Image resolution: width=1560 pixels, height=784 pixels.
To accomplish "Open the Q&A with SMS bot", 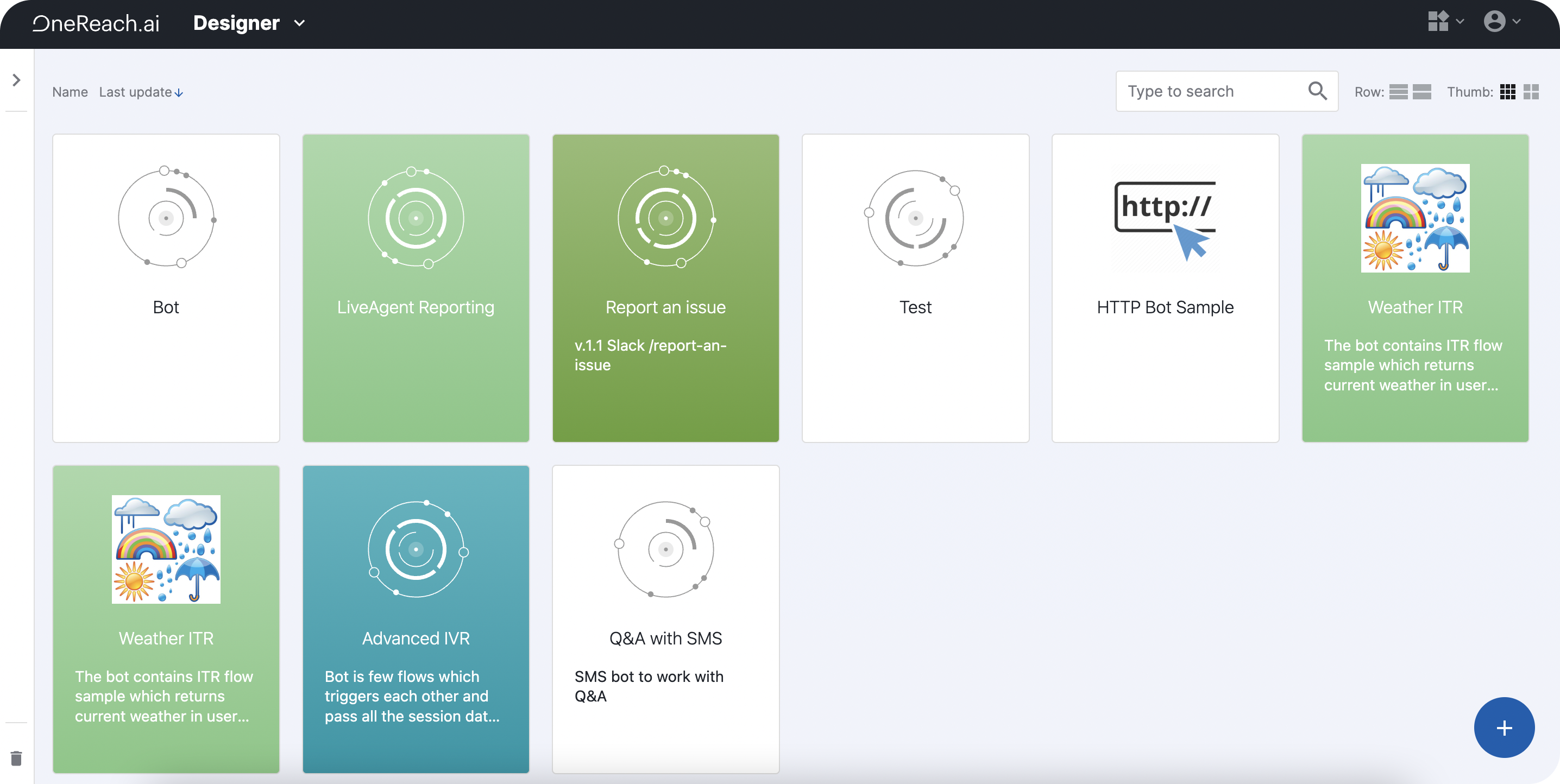I will 665,619.
